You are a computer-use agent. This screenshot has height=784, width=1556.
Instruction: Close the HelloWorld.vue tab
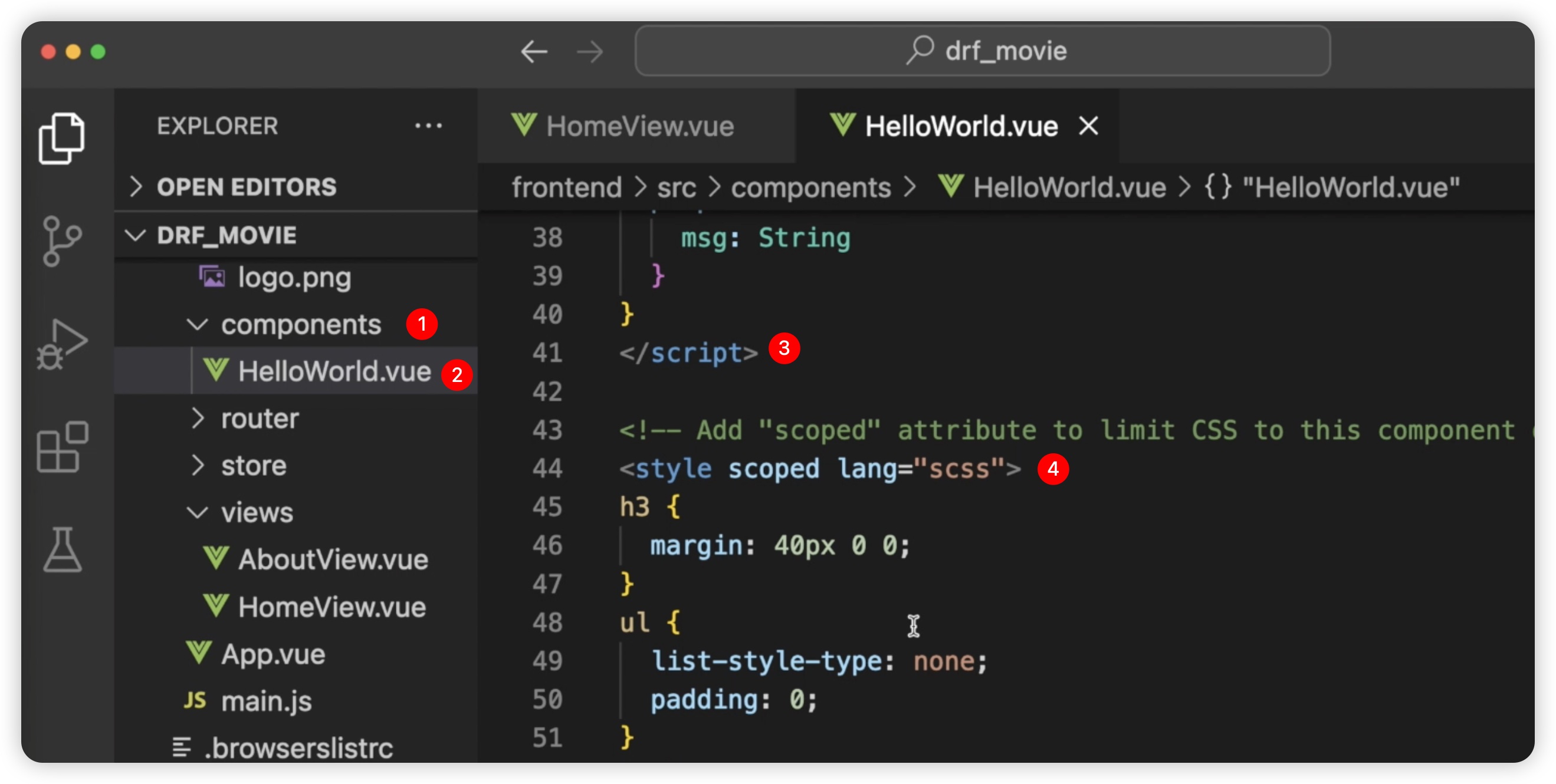(1088, 126)
